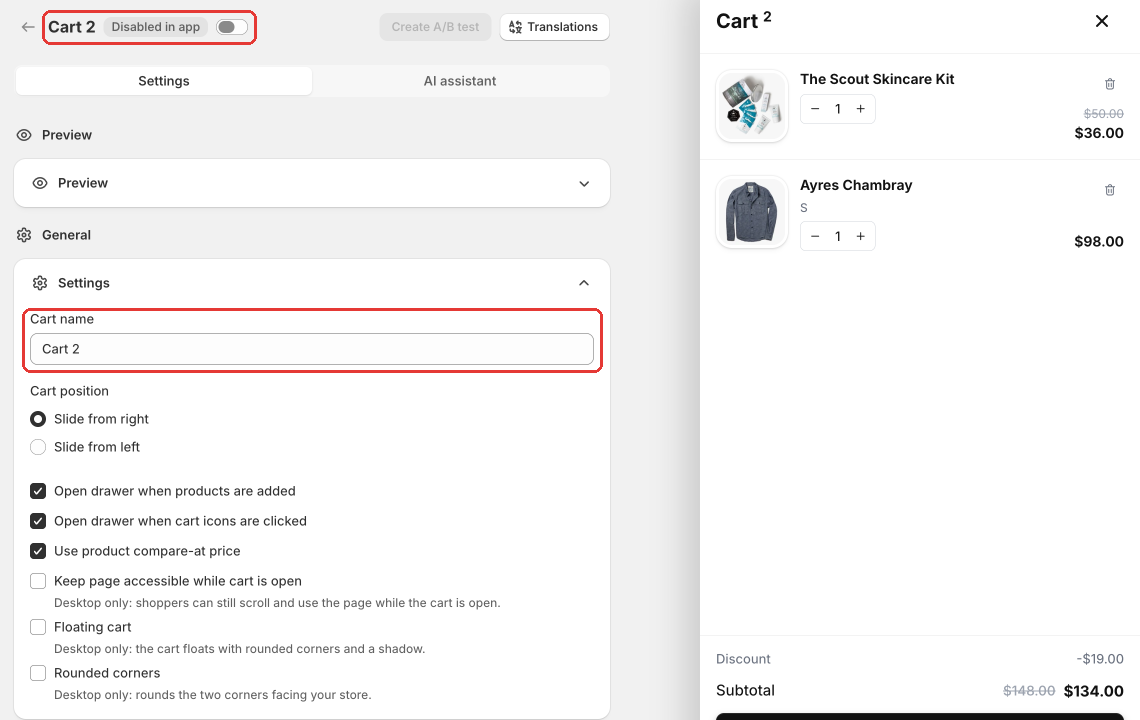Screen dimensions: 1140x720
Task: Click the $36.00 price text
Action: point(1099,133)
